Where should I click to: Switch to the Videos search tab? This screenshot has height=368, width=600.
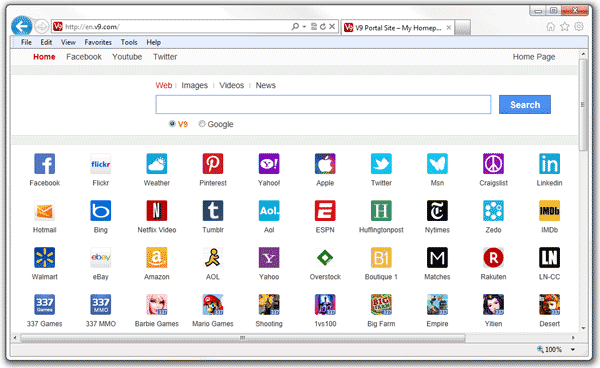pyautogui.click(x=232, y=85)
